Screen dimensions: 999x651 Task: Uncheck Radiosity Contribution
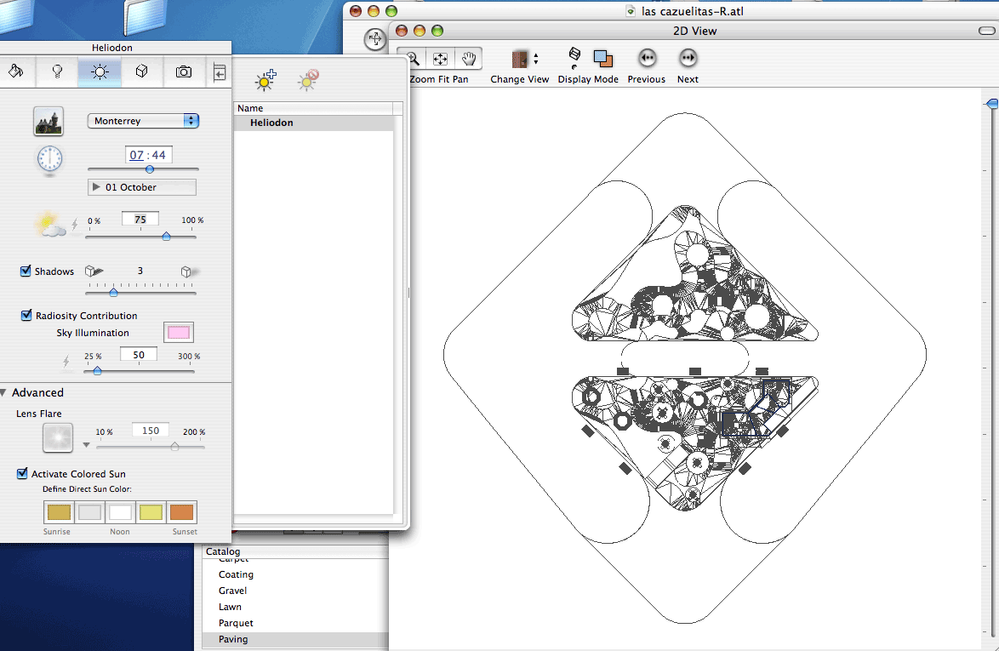(26, 315)
